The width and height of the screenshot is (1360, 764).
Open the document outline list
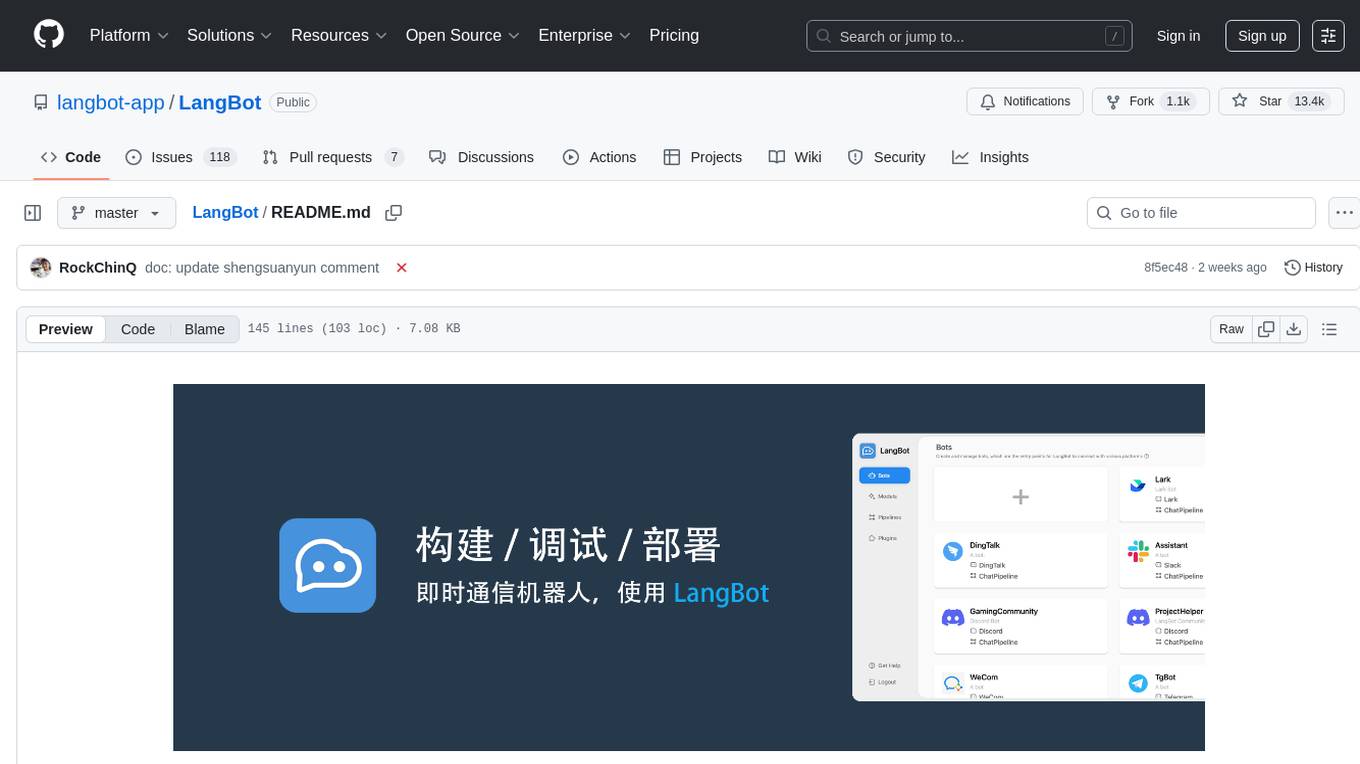tap(1329, 329)
